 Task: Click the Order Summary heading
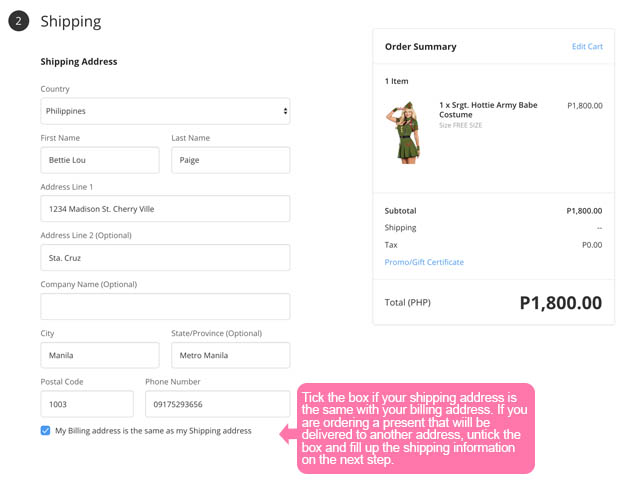coord(420,47)
